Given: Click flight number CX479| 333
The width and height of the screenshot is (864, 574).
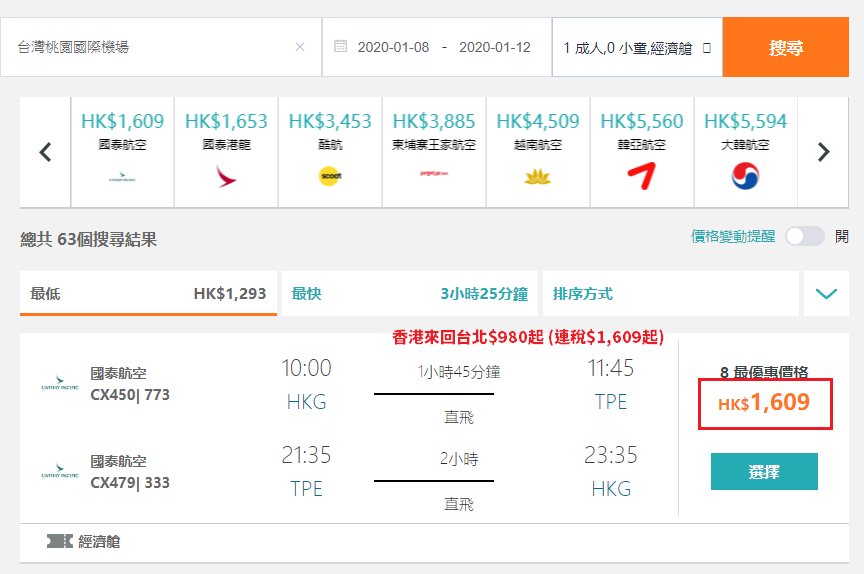Looking at the screenshot, I should [130, 483].
